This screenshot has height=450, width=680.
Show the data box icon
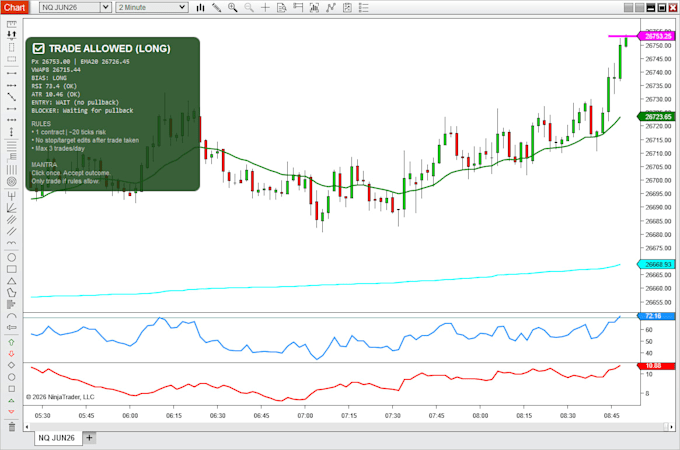tap(281, 7)
